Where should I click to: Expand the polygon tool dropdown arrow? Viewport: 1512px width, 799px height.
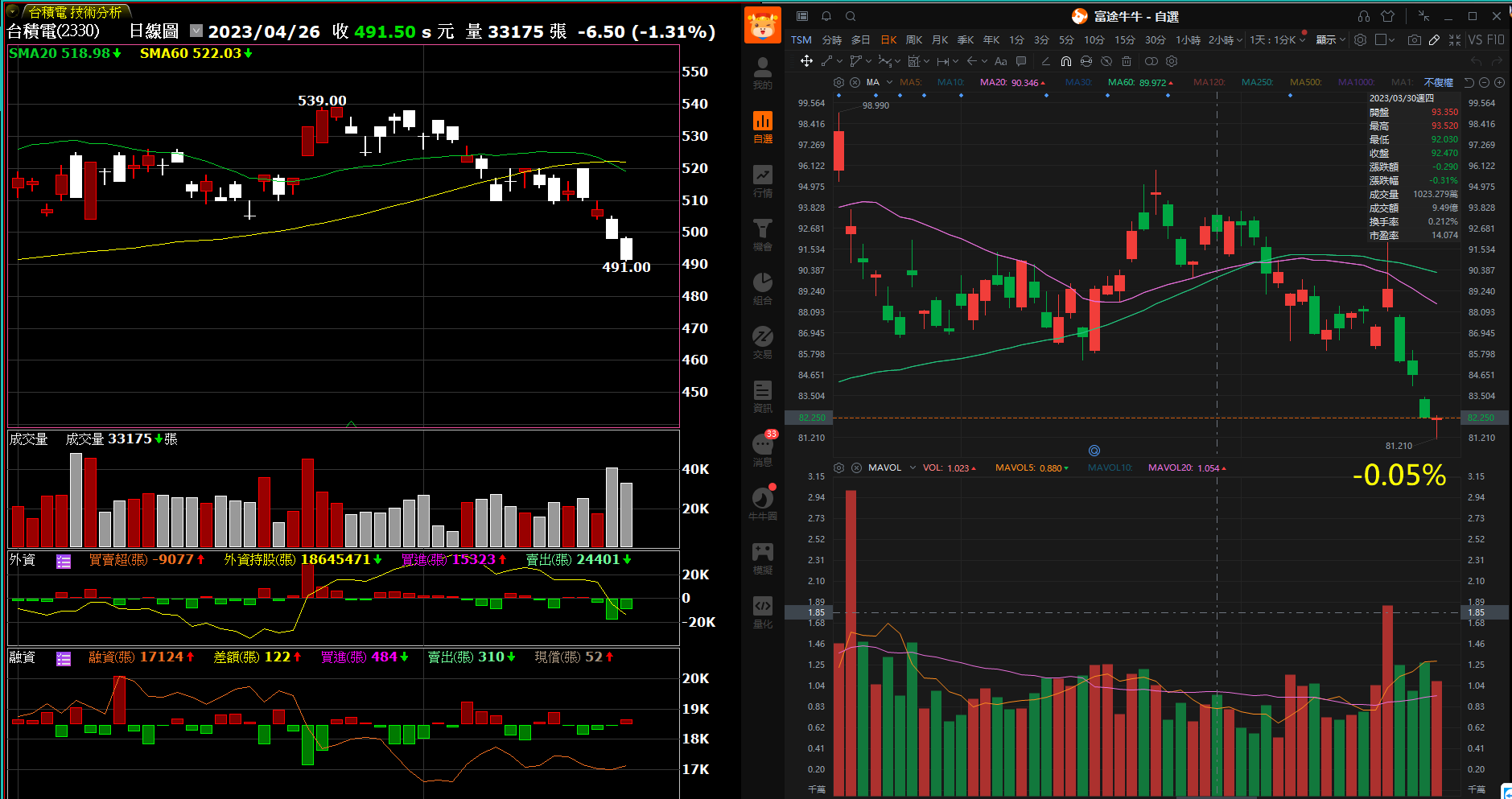868,61
